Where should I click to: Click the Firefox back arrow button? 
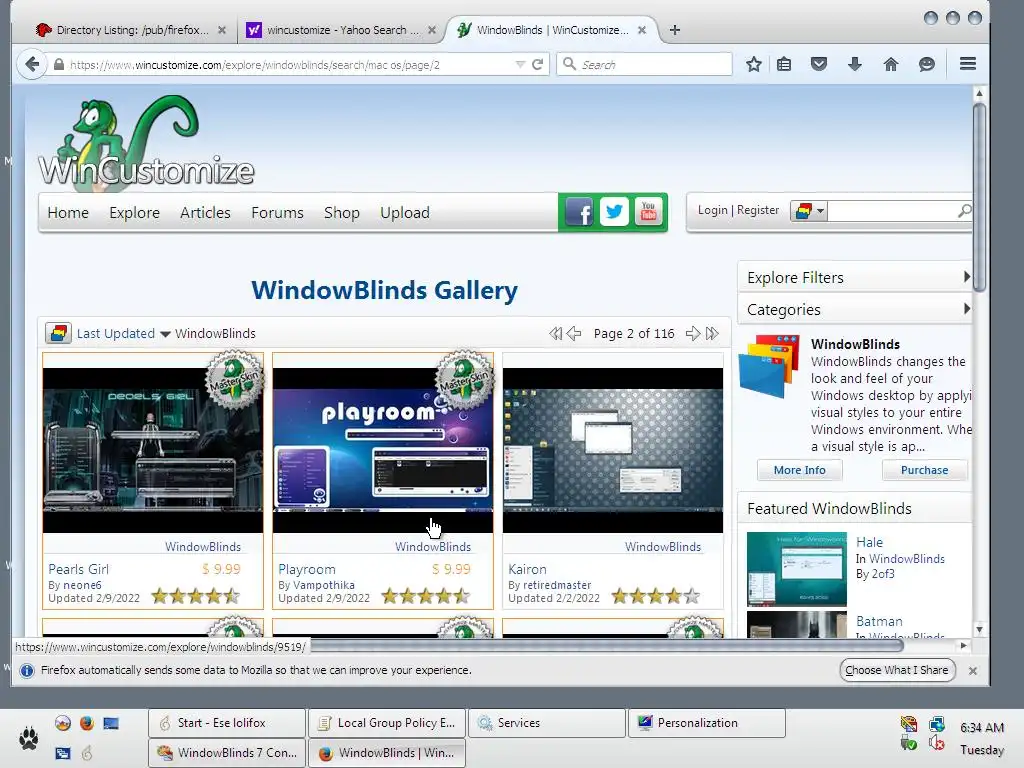coord(31,64)
